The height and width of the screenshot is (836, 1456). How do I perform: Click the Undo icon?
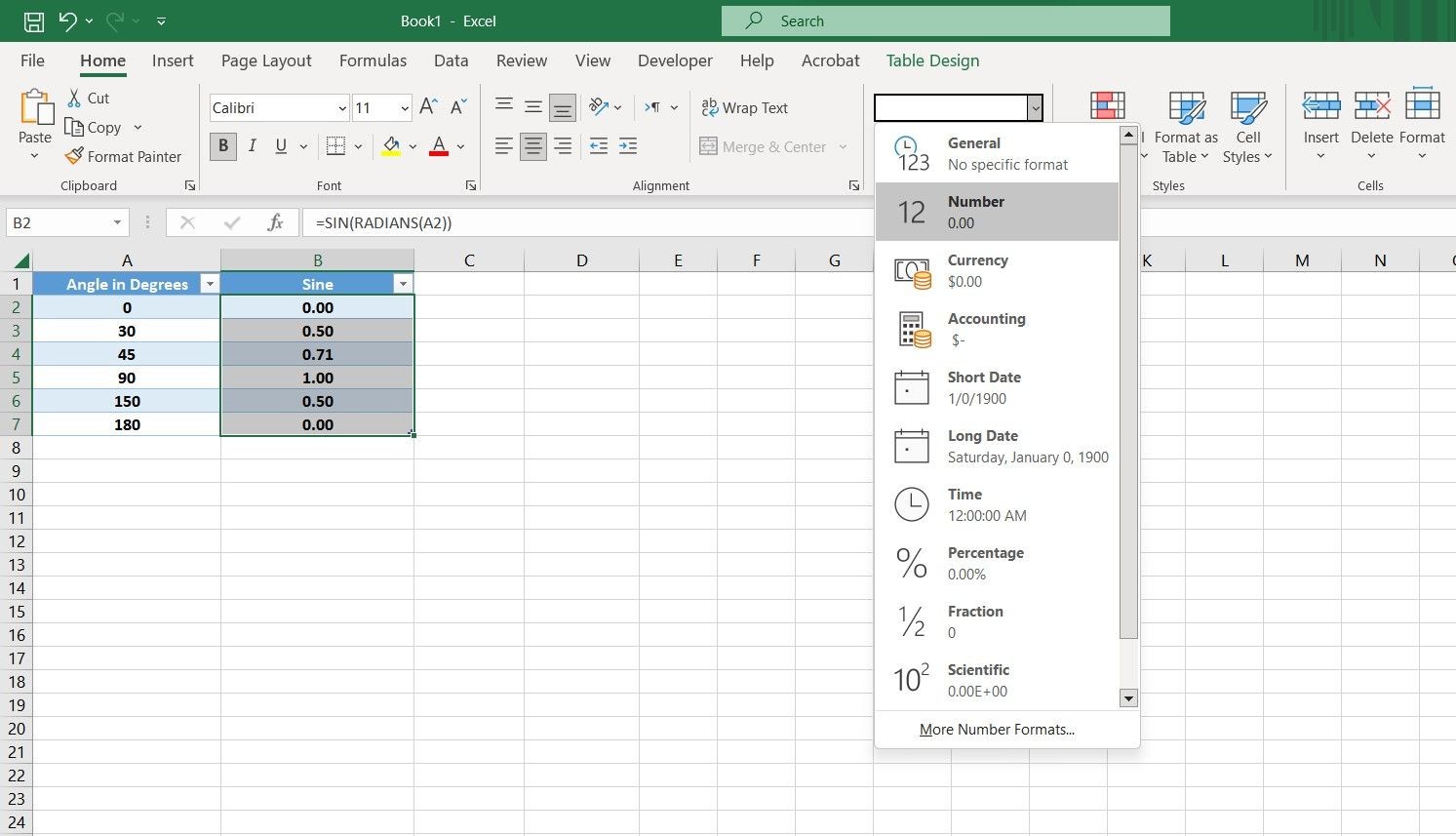pos(67,20)
